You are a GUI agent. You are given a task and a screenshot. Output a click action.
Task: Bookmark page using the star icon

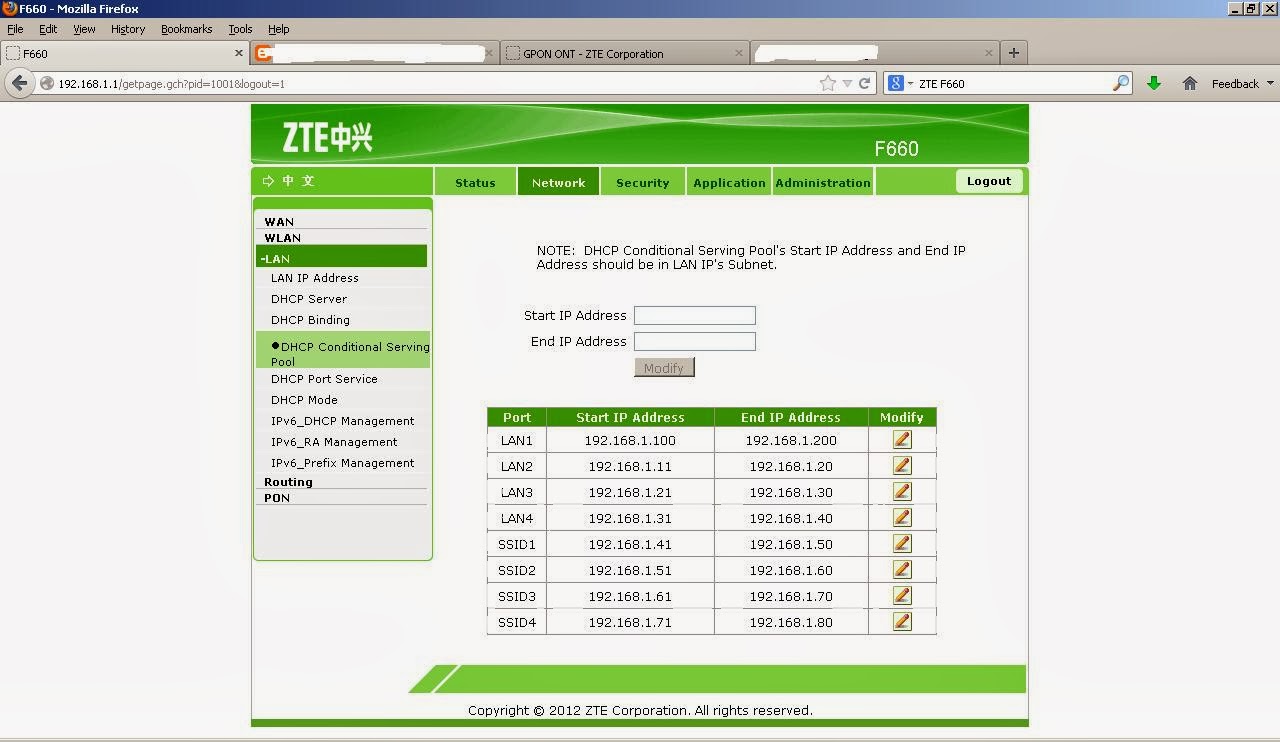click(828, 84)
